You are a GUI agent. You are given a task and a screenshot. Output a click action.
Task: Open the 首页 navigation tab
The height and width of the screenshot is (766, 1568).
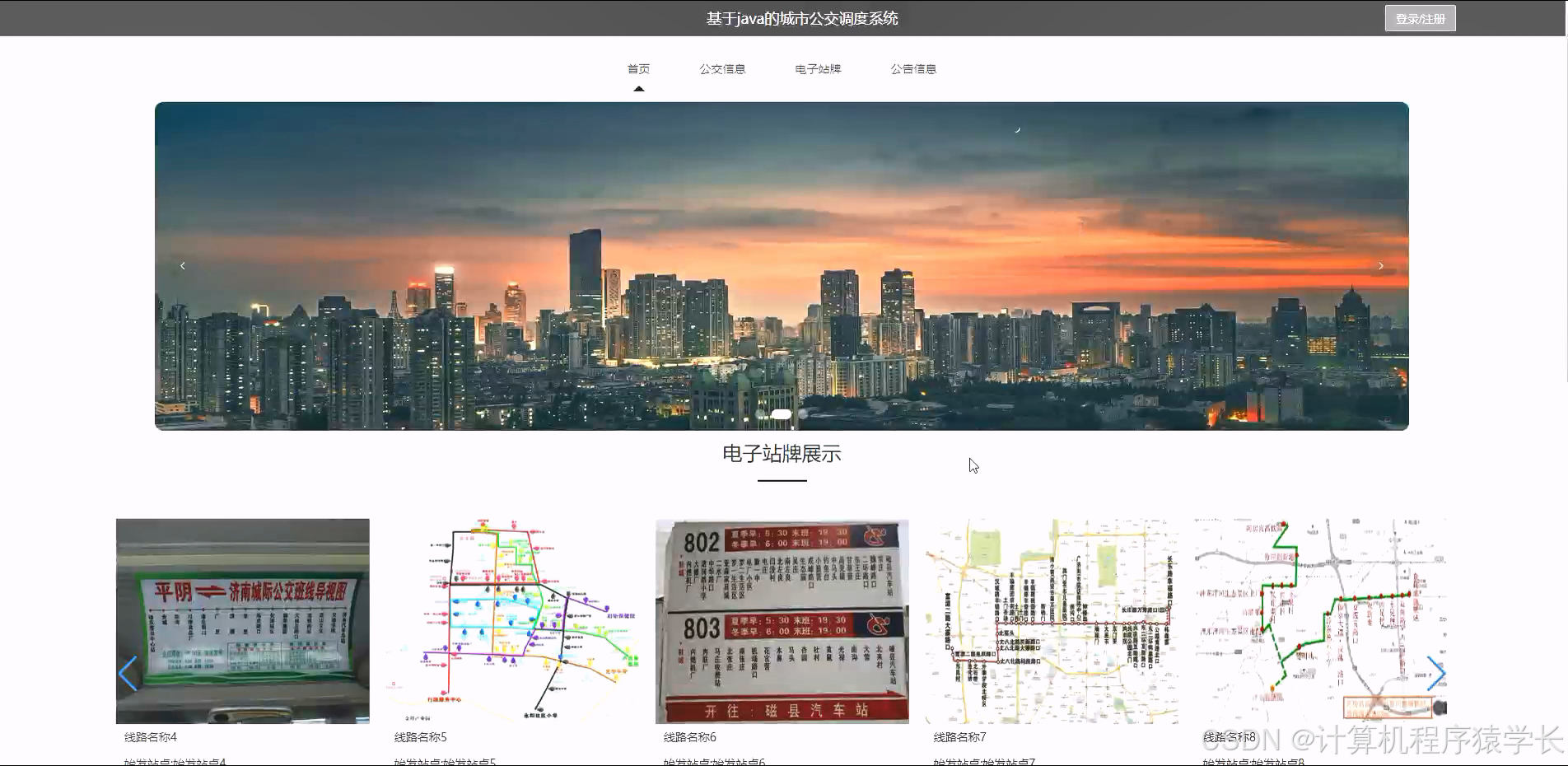638,69
